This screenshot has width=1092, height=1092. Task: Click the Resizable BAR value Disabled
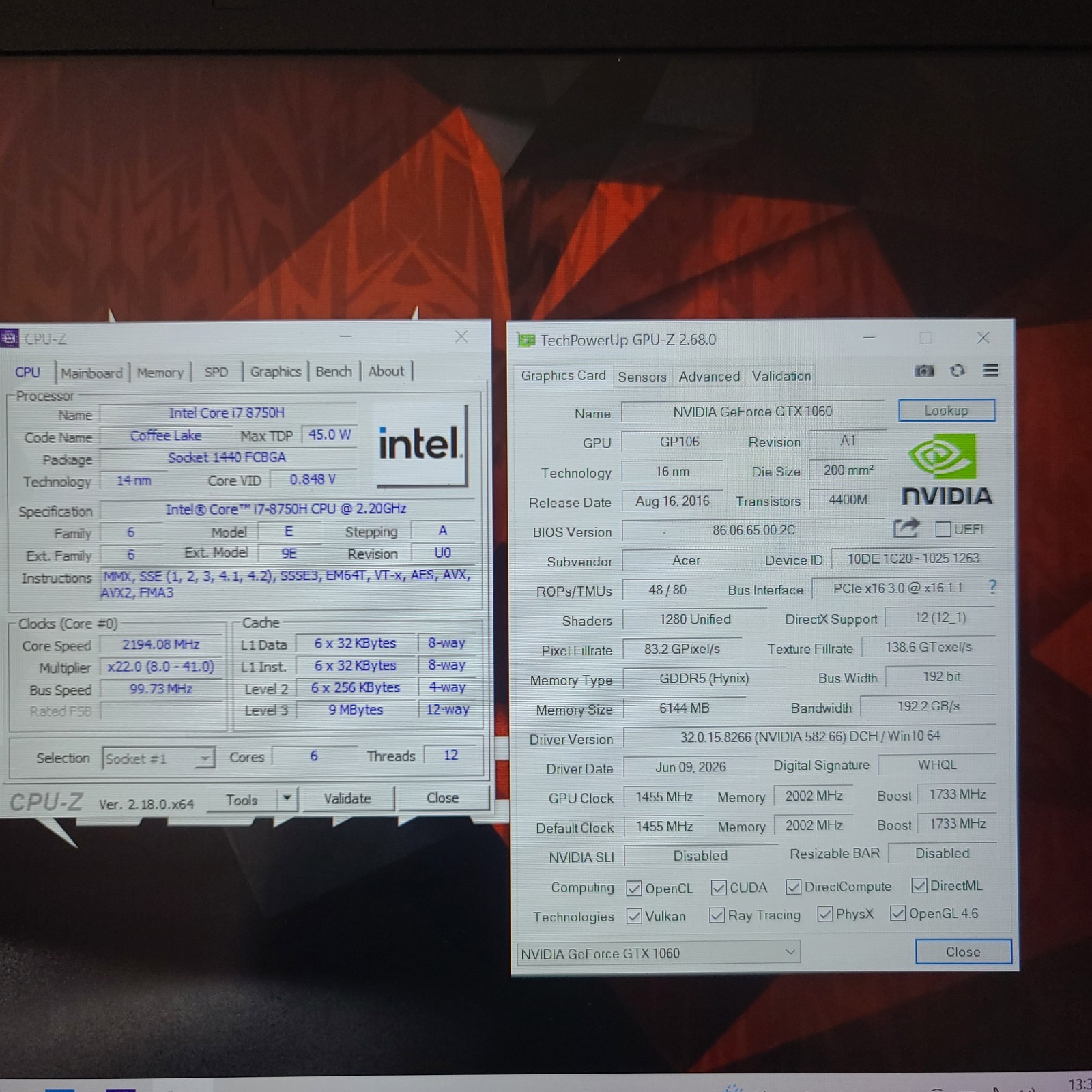pyautogui.click(x=942, y=853)
